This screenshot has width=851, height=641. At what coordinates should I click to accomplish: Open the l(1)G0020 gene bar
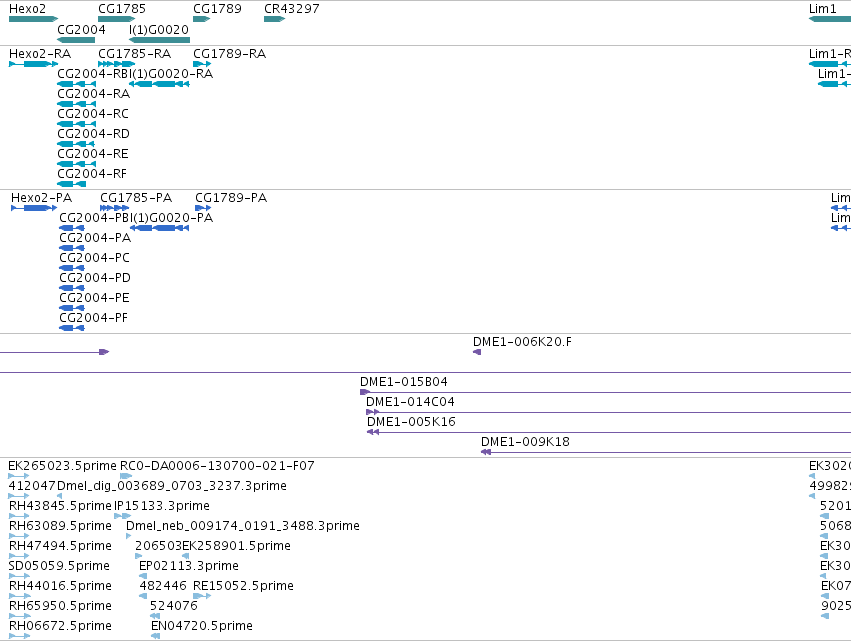pos(160,40)
